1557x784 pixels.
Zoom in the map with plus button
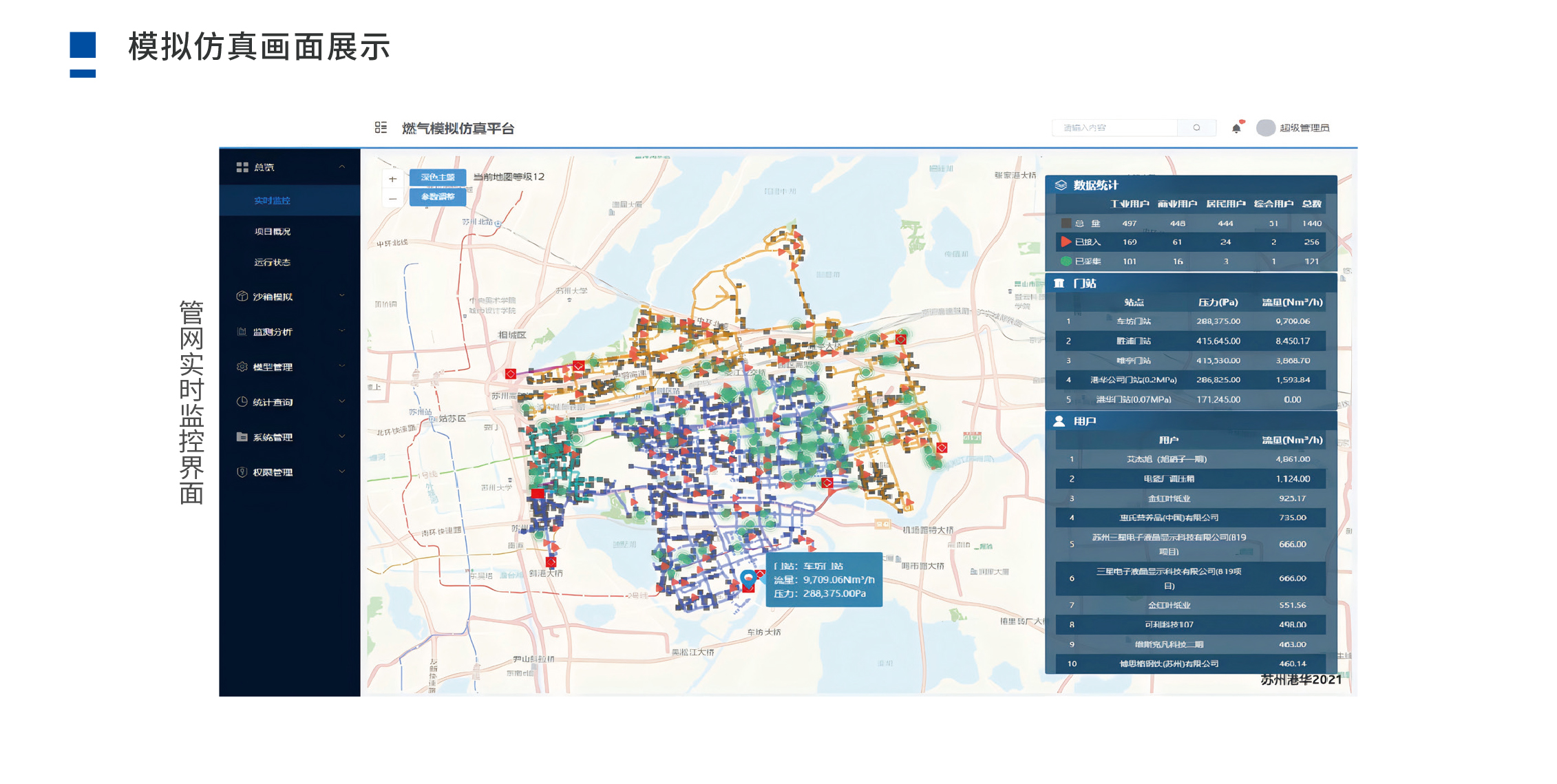point(392,179)
